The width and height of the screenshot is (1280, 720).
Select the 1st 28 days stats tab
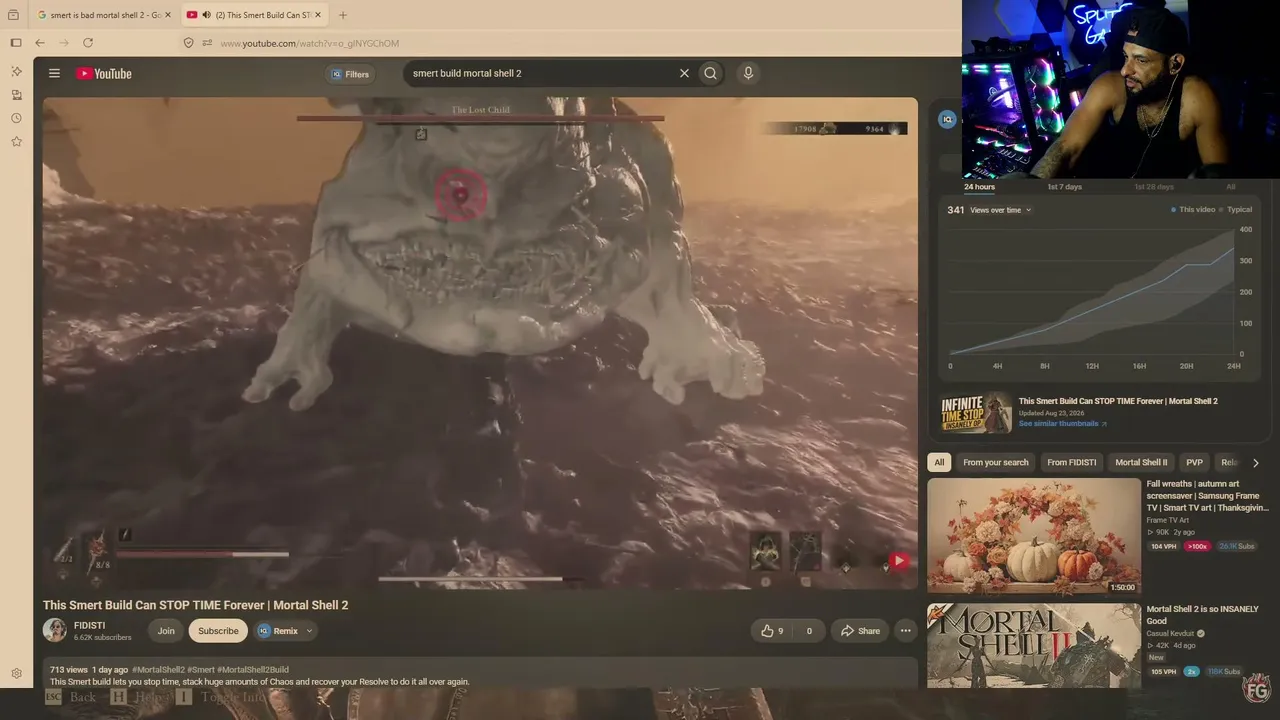pyautogui.click(x=1154, y=187)
